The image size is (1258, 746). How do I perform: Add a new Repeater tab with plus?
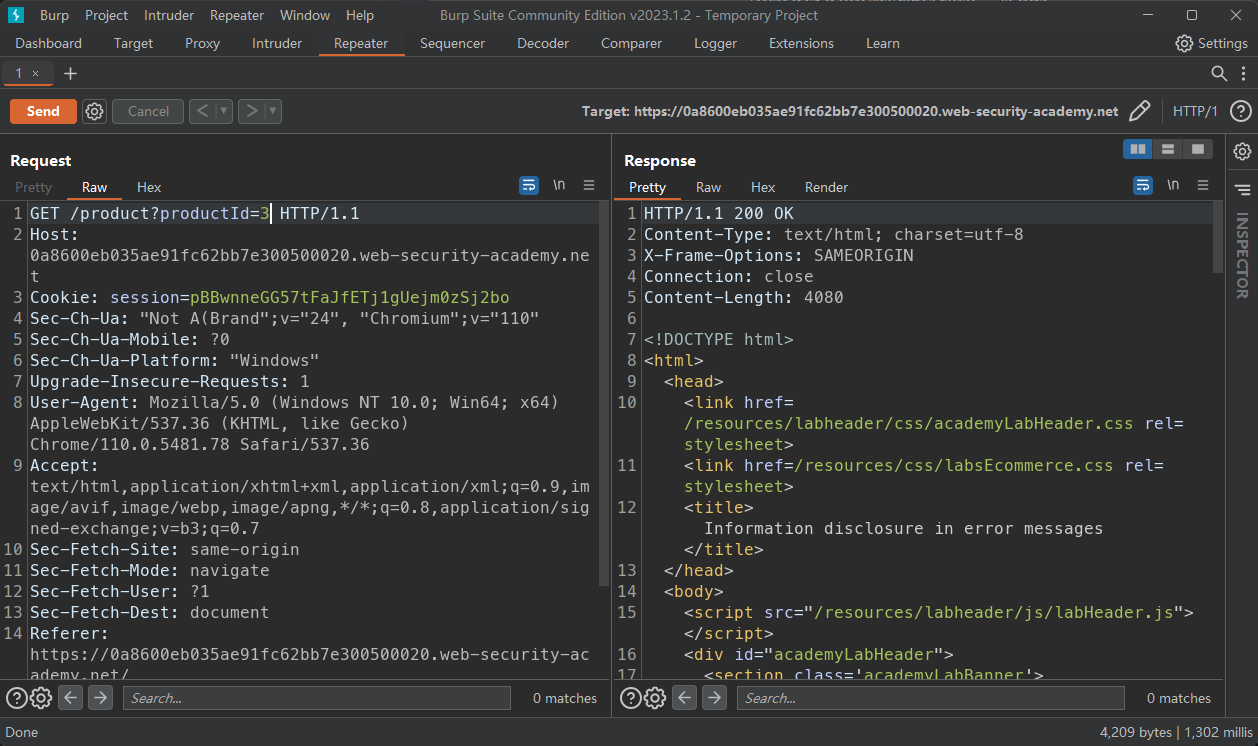70,73
